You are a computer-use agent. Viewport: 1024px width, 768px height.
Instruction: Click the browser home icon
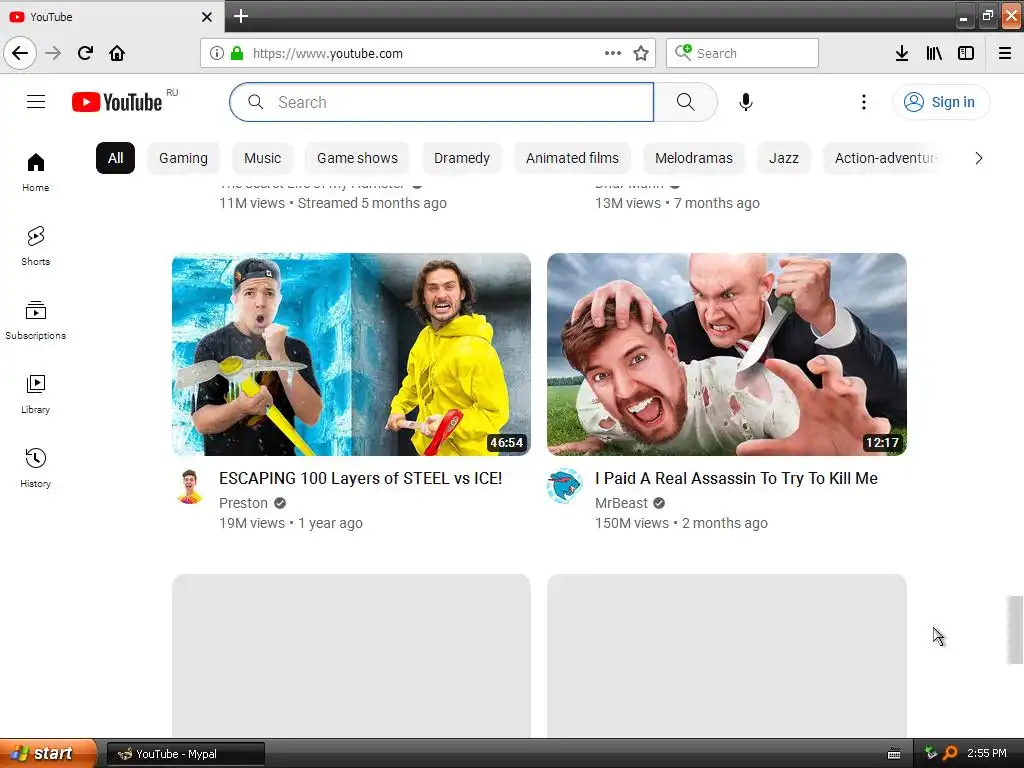(117, 53)
